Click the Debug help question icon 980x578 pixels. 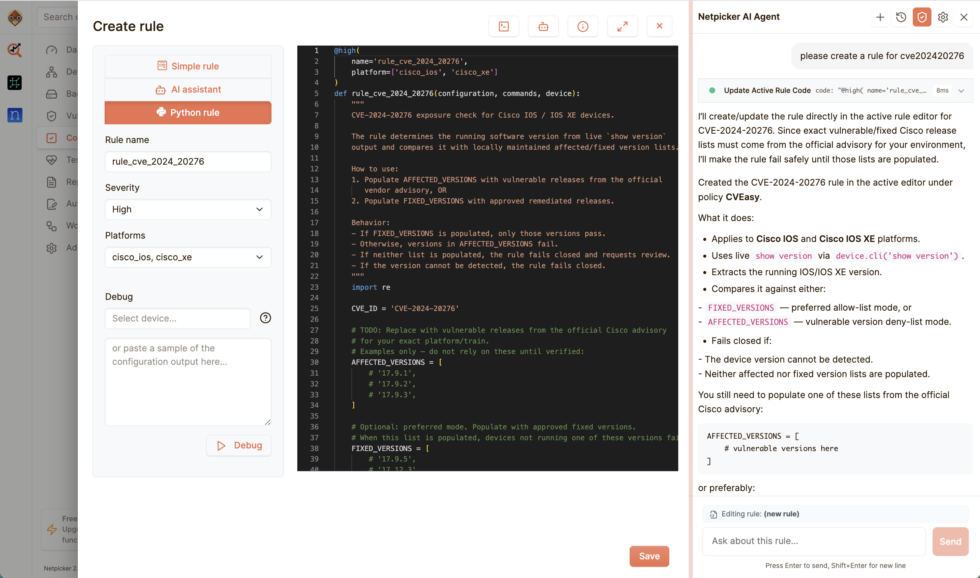pos(266,318)
